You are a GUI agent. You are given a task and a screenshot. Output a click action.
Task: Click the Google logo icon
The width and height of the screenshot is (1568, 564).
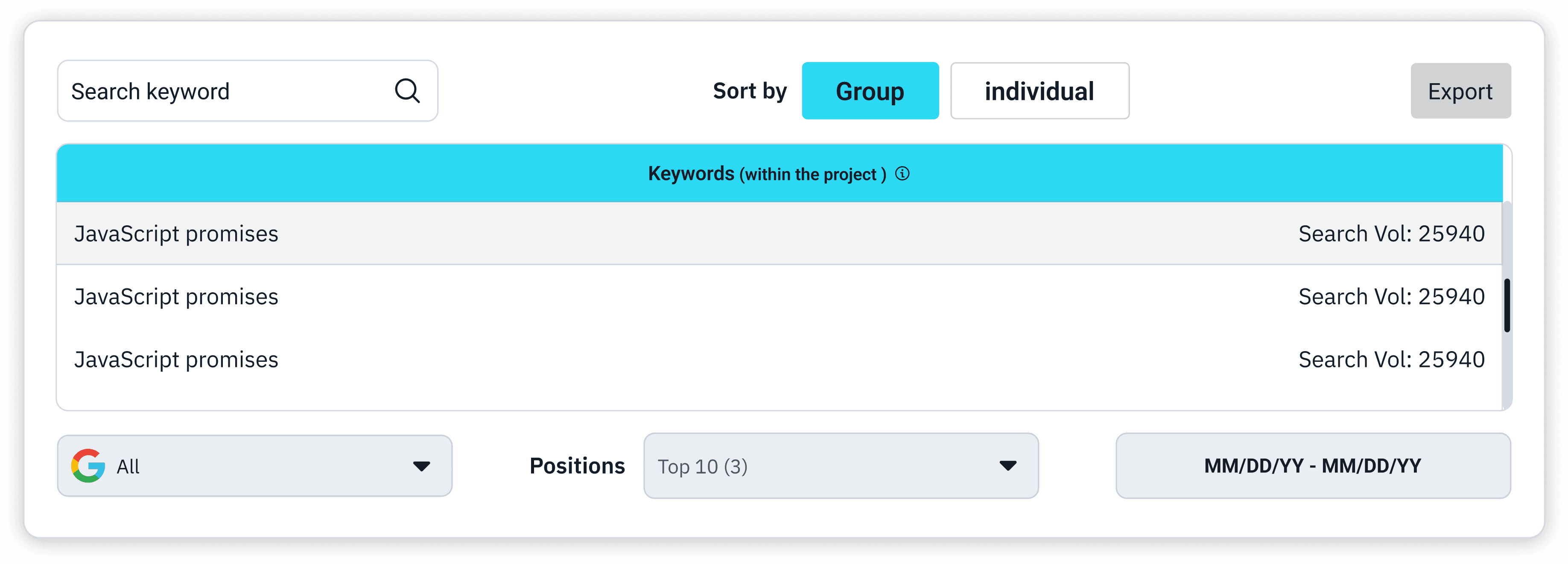coord(88,466)
